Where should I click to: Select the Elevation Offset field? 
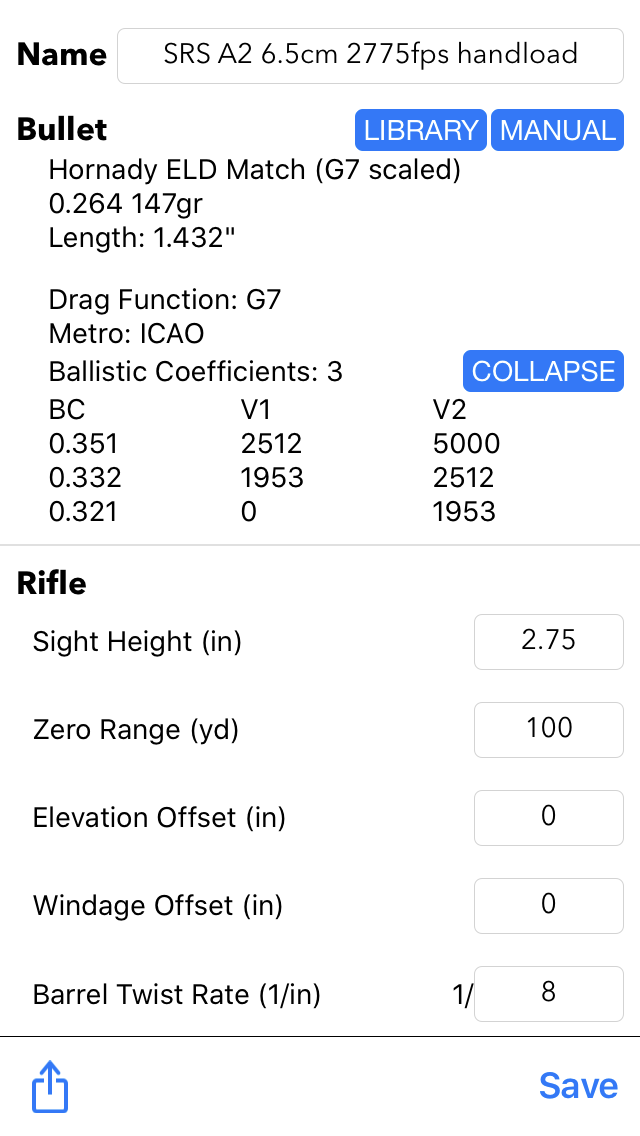[x=548, y=817]
